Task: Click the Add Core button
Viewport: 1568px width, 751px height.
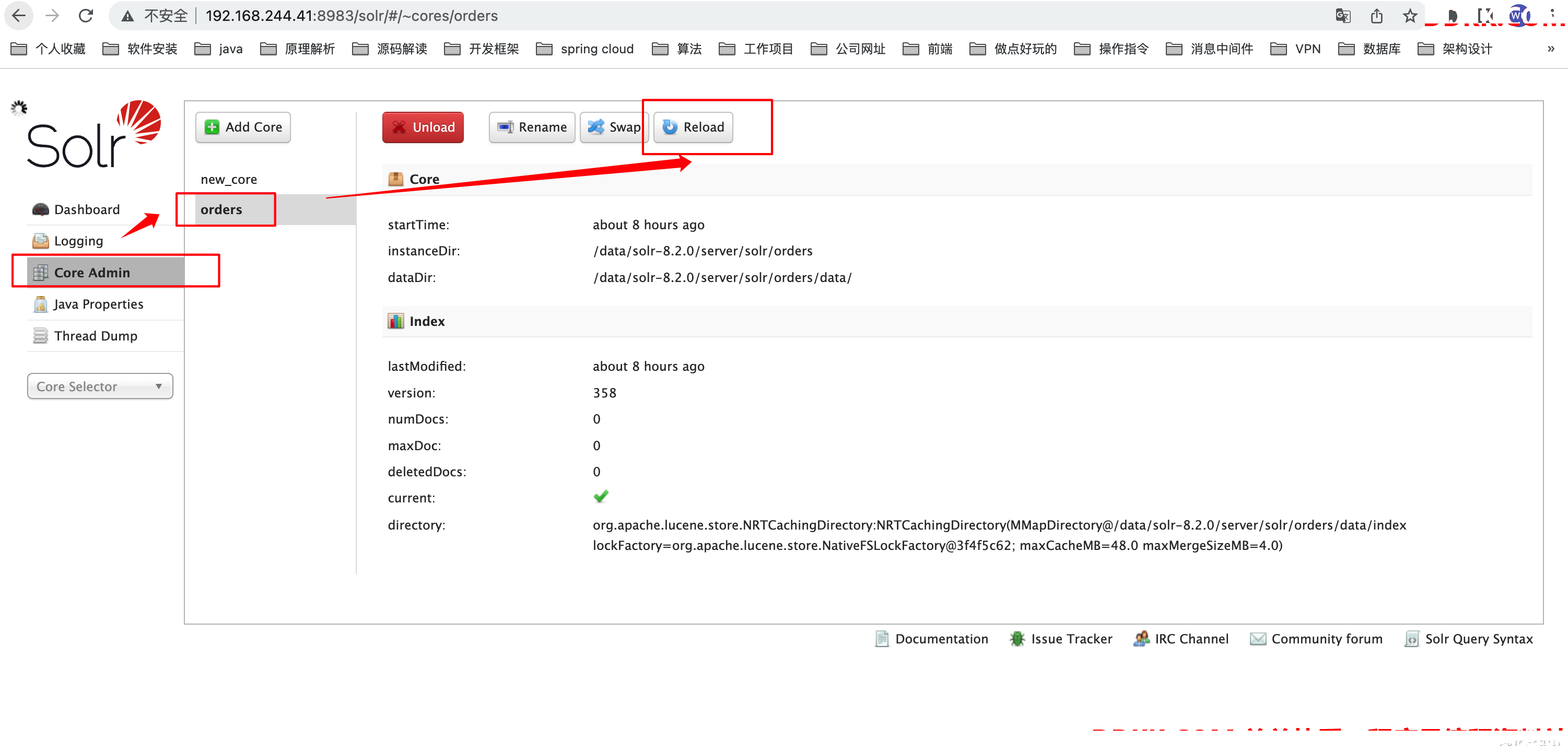Action: (x=243, y=127)
